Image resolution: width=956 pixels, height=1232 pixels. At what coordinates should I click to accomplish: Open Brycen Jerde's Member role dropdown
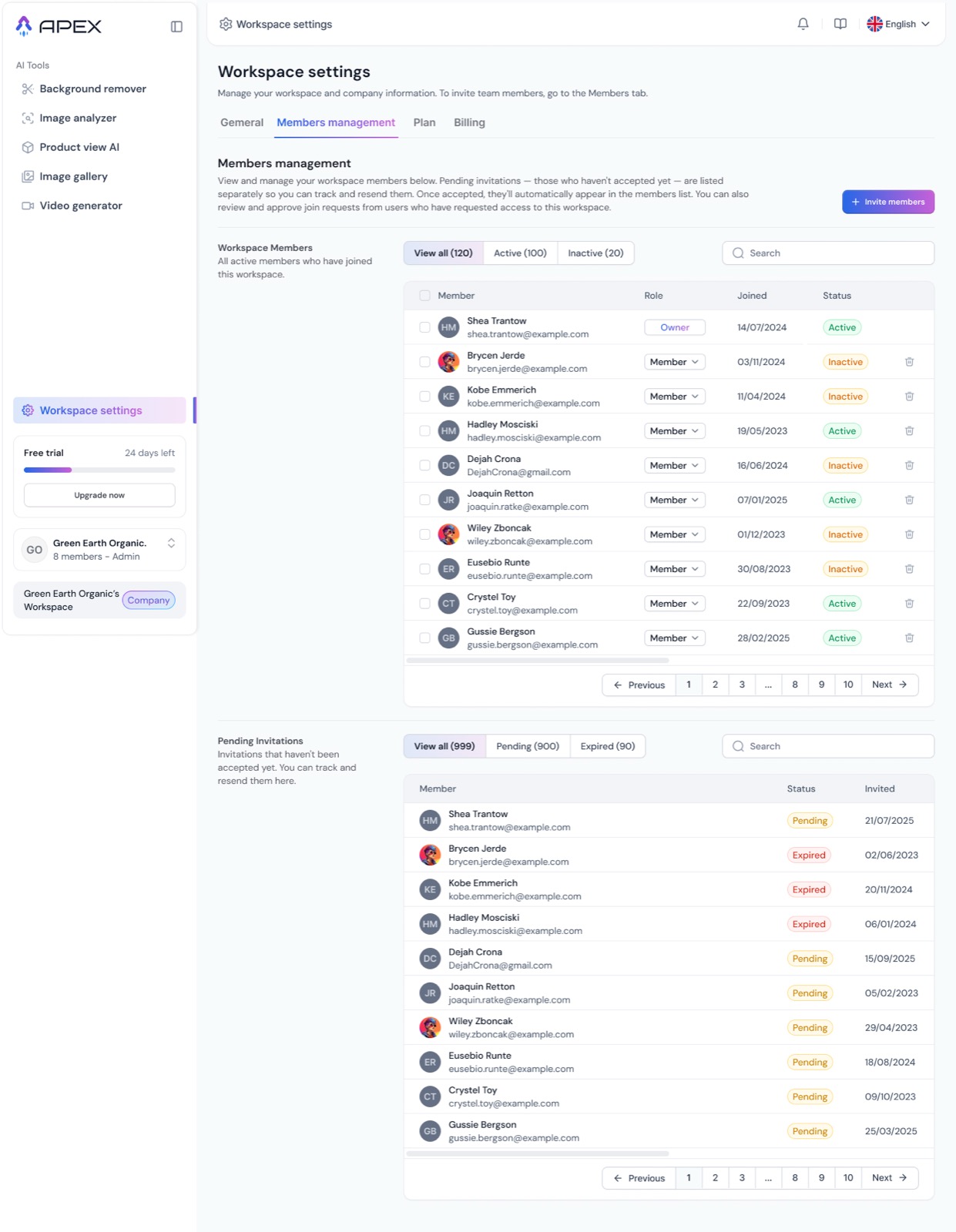pos(675,362)
